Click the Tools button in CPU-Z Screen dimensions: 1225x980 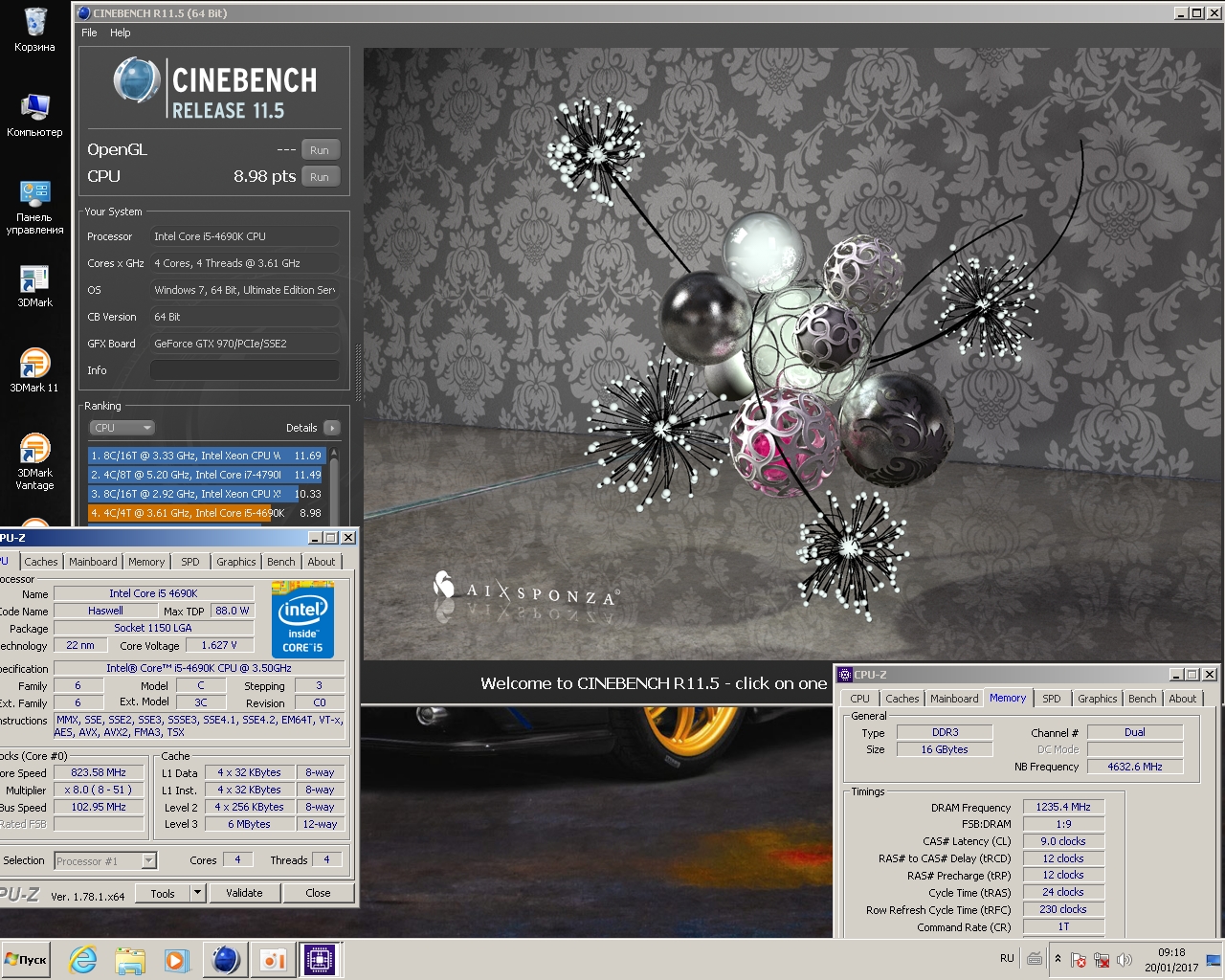pos(163,893)
